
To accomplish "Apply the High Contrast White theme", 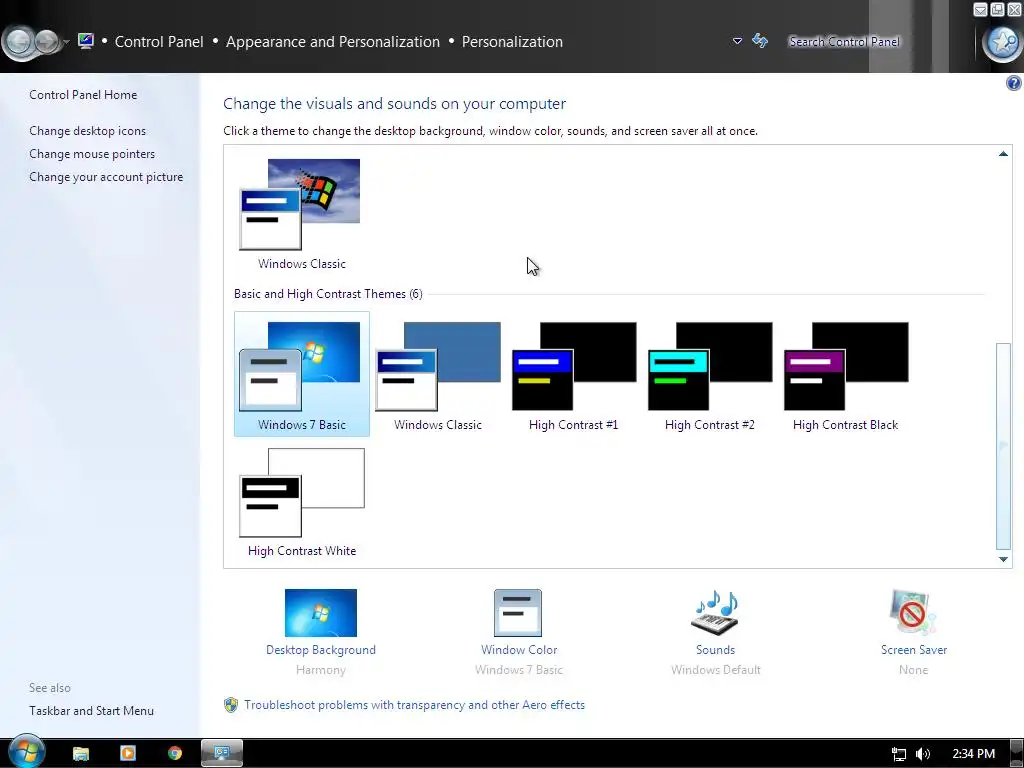I will tap(302, 502).
